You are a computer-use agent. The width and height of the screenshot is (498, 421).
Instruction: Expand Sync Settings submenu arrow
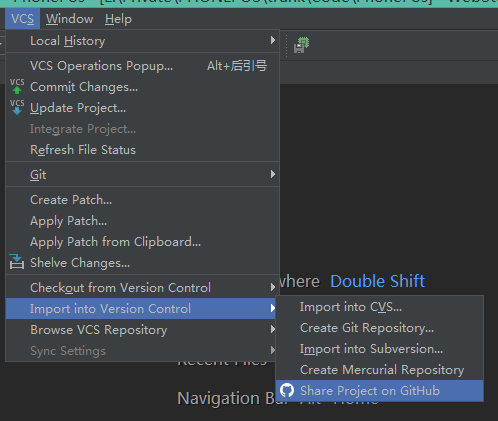click(x=273, y=350)
